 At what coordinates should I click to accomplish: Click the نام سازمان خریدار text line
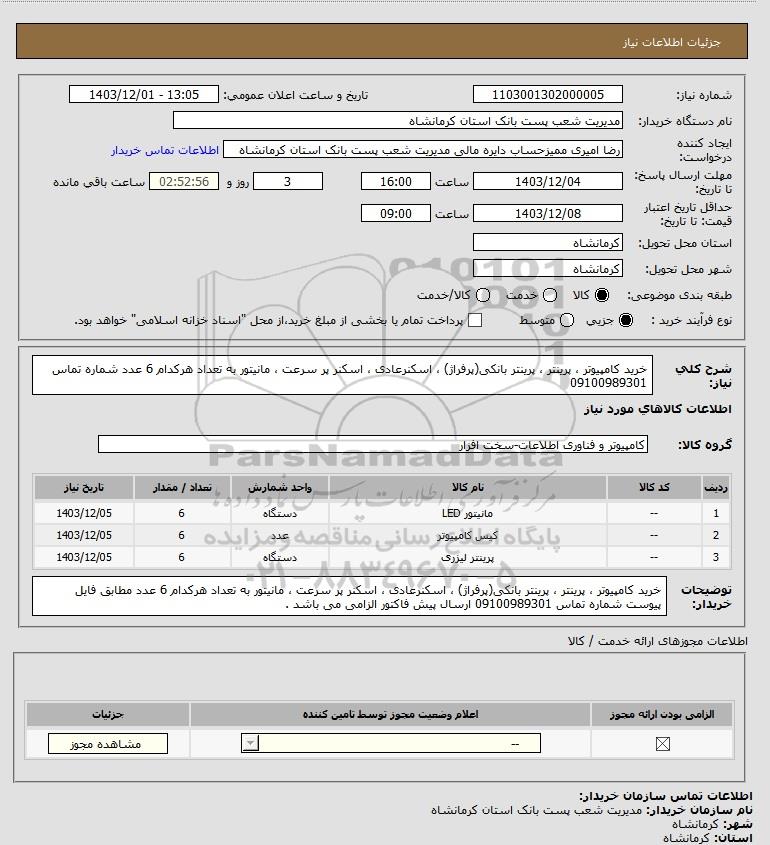click(x=592, y=810)
